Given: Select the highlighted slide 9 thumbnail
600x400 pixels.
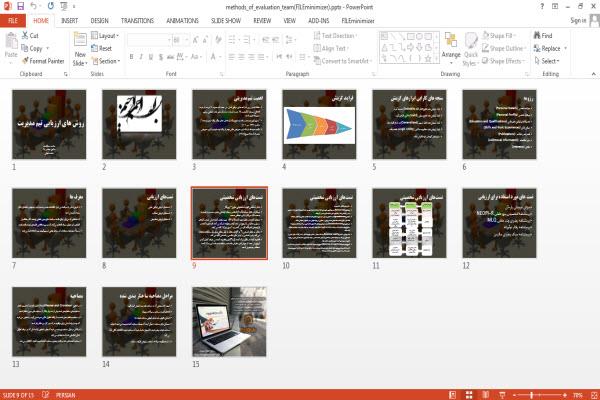Looking at the screenshot, I should point(229,223).
